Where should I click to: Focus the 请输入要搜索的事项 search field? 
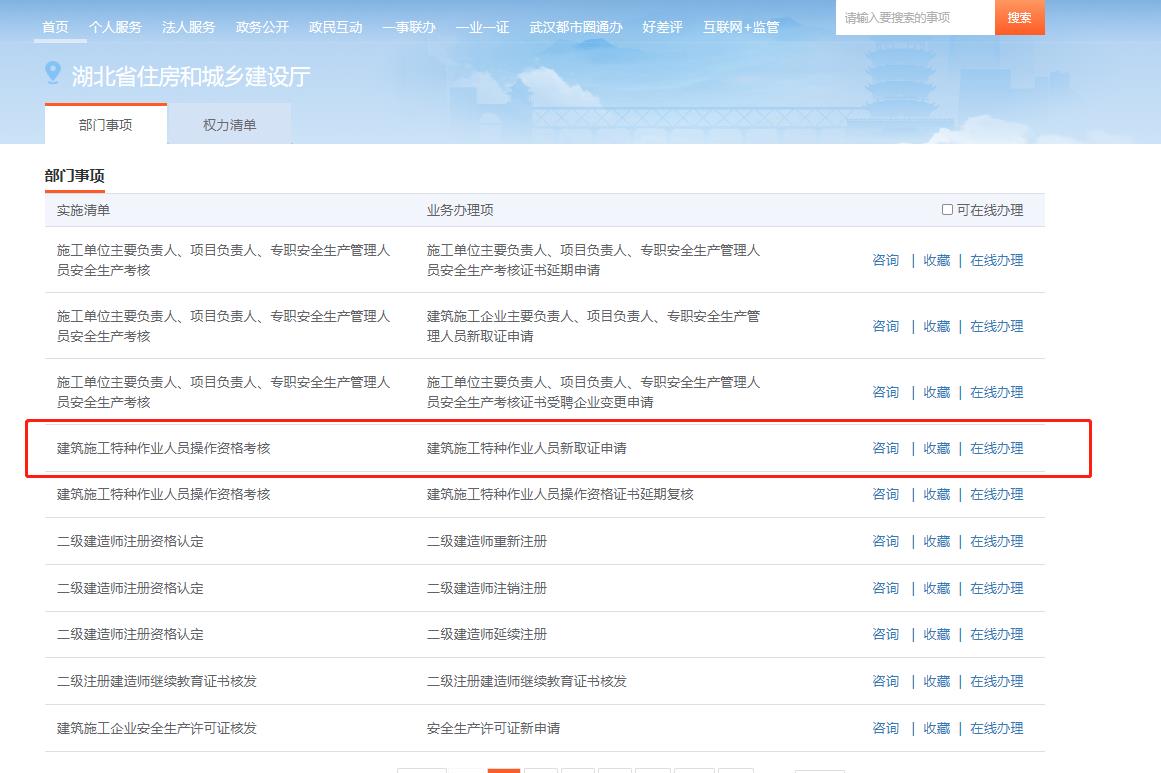click(x=915, y=18)
